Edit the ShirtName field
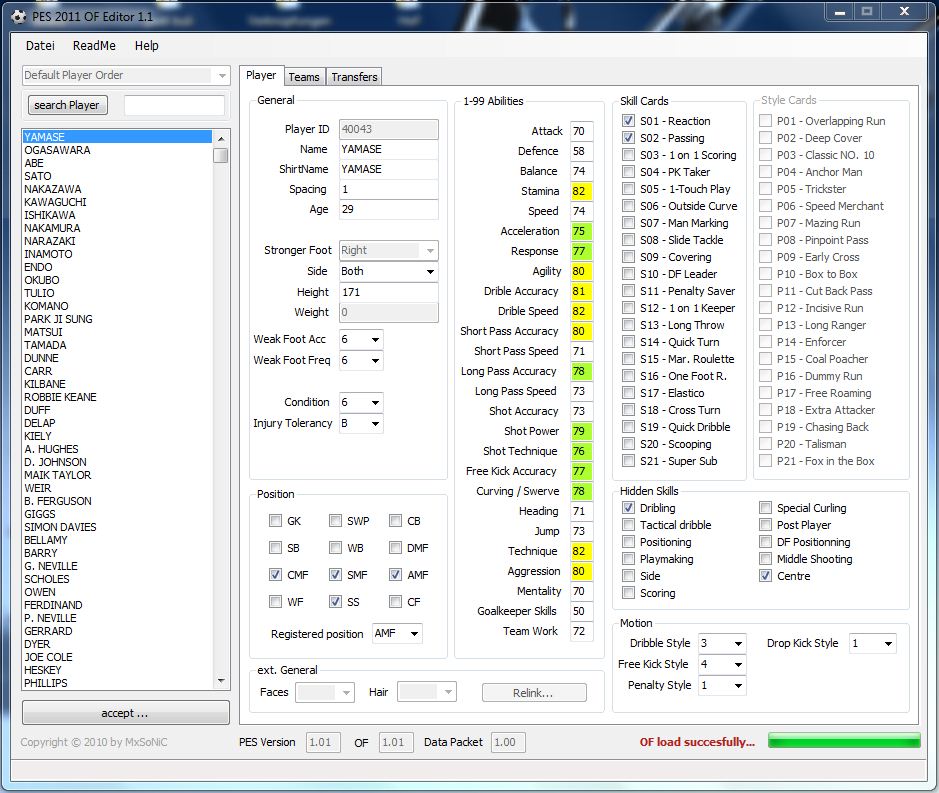939x793 pixels. pyautogui.click(x=389, y=170)
